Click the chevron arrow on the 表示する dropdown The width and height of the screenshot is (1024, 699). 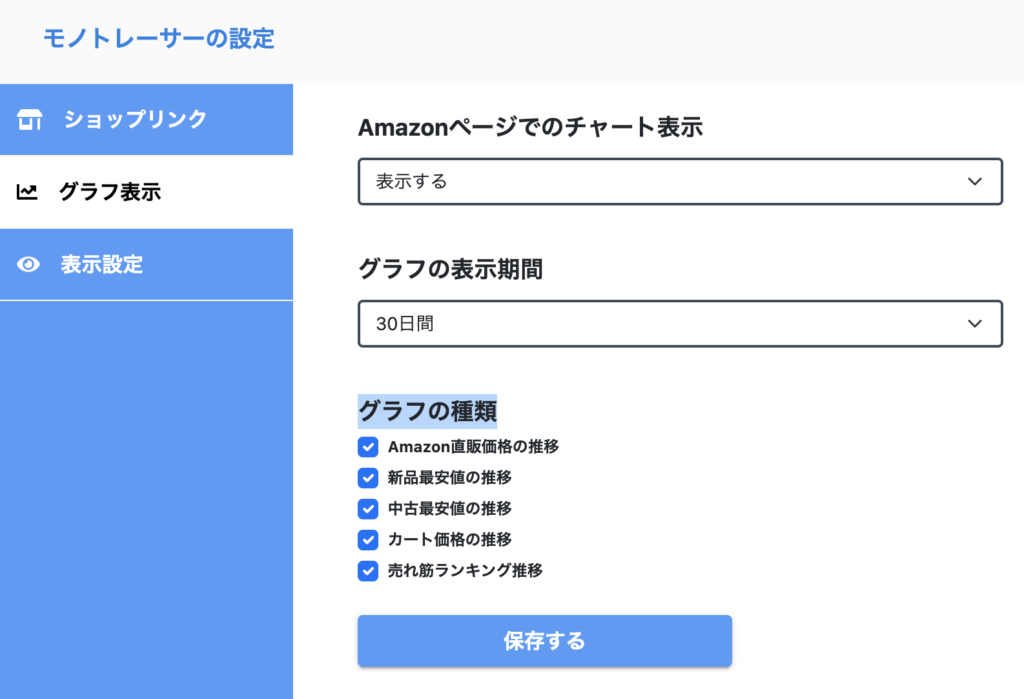(x=976, y=182)
